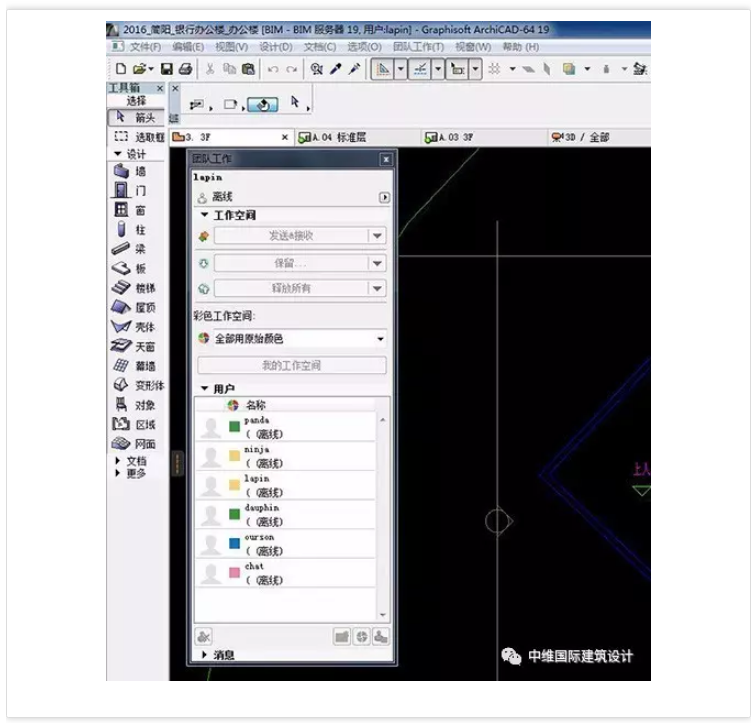Toggle the highlighted selection mode button in info box
The width and height of the screenshot is (756, 723).
tap(263, 105)
